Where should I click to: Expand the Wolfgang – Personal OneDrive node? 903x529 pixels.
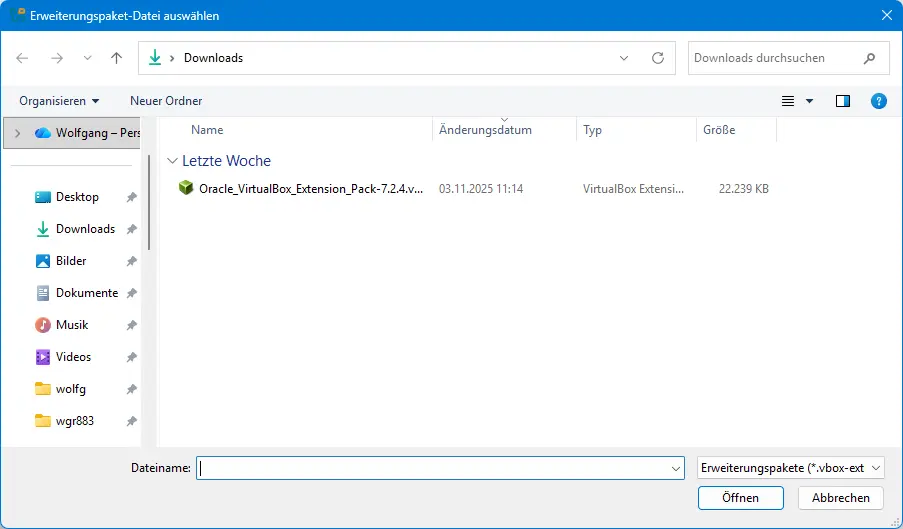coord(17,133)
